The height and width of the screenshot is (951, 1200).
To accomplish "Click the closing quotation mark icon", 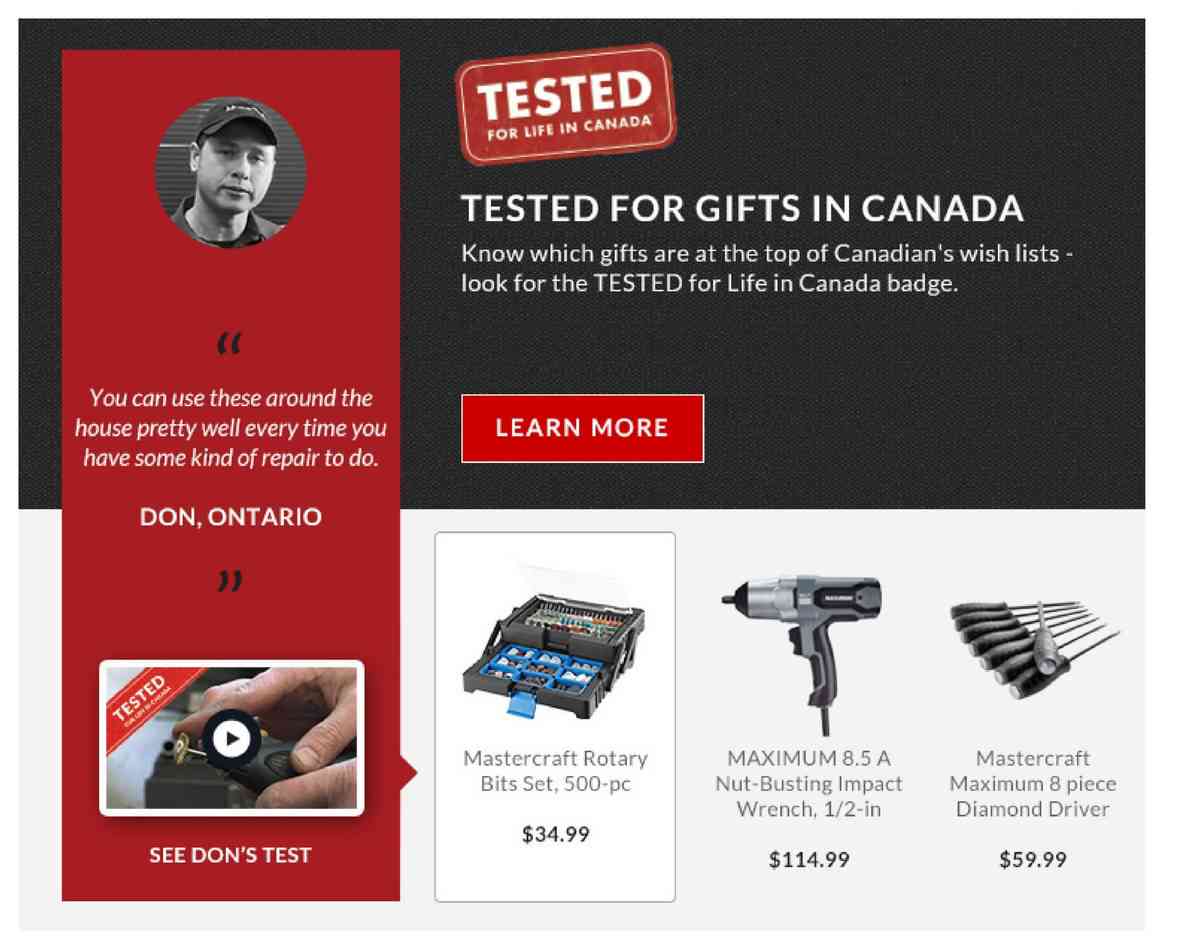I will tap(229, 580).
